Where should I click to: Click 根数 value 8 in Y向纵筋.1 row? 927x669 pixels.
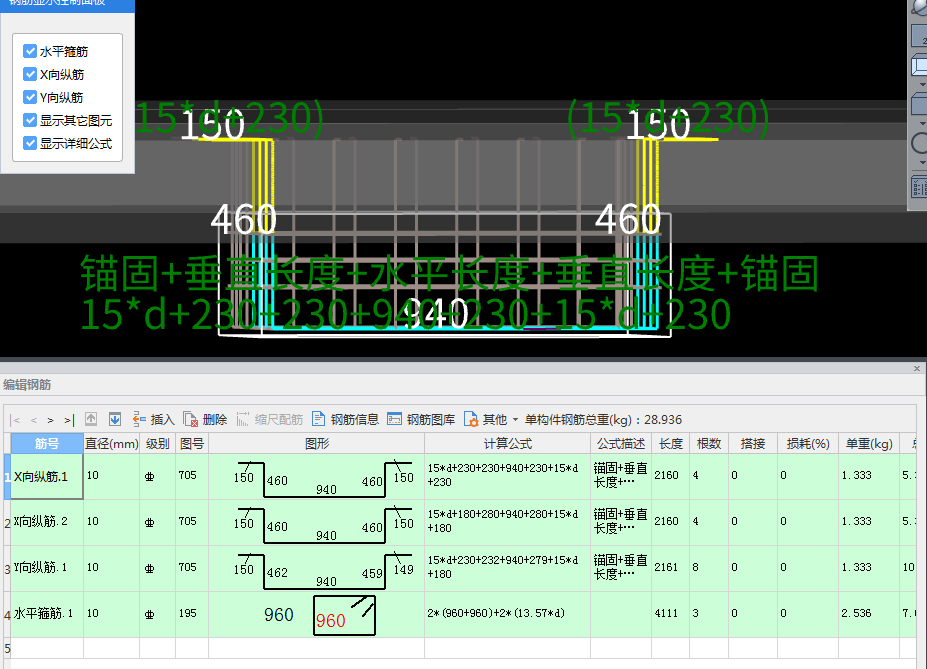point(695,567)
